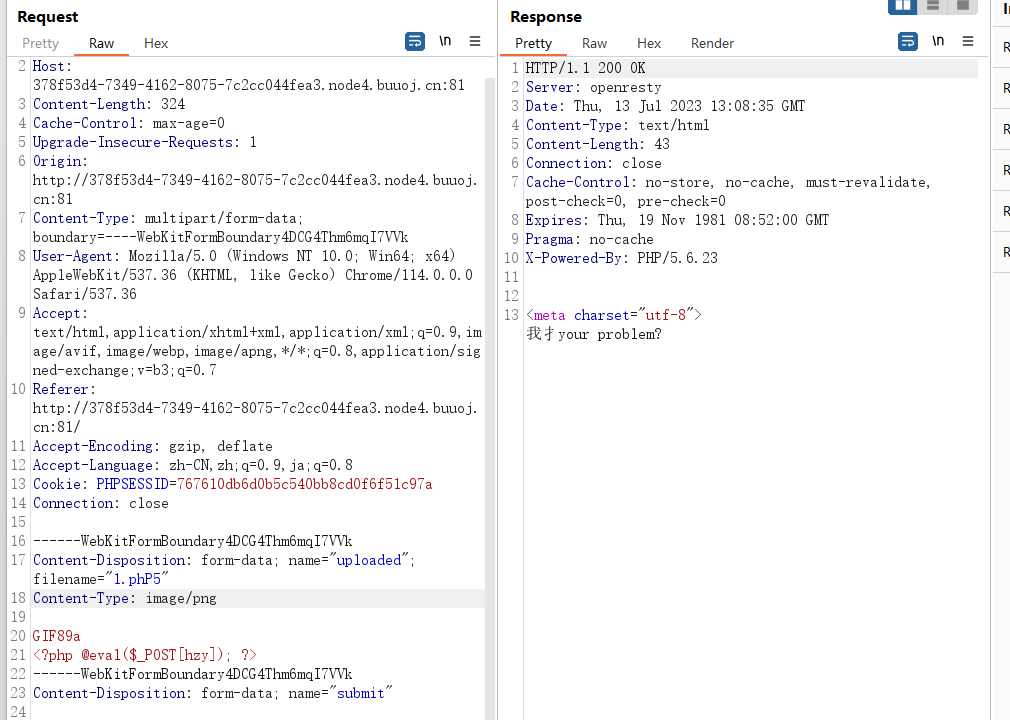Select combined single-pane layout icon
Viewport: 1010px width, 720px height.
(963, 6)
